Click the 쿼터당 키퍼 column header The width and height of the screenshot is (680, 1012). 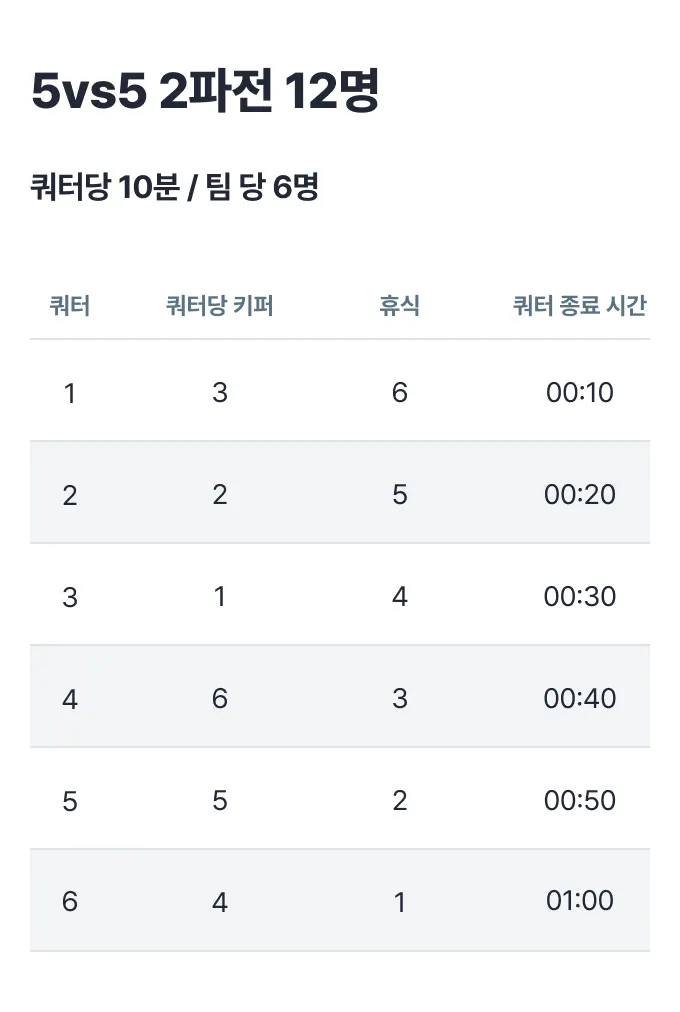[220, 306]
